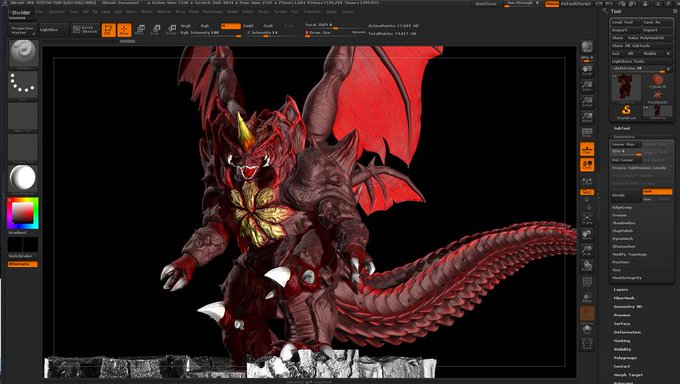This screenshot has width=680, height=384.
Task: Select the Zoom canvas icon in right shelf
Action: click(x=587, y=85)
